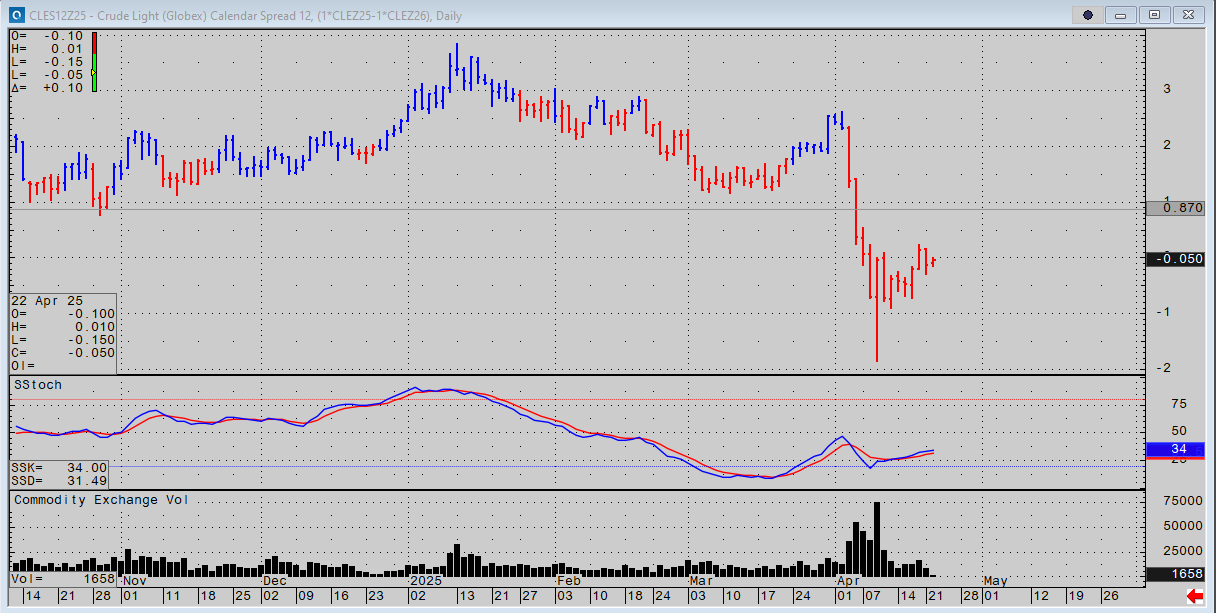
Task: Click the red left arrow at bottom right
Action: [1194, 596]
